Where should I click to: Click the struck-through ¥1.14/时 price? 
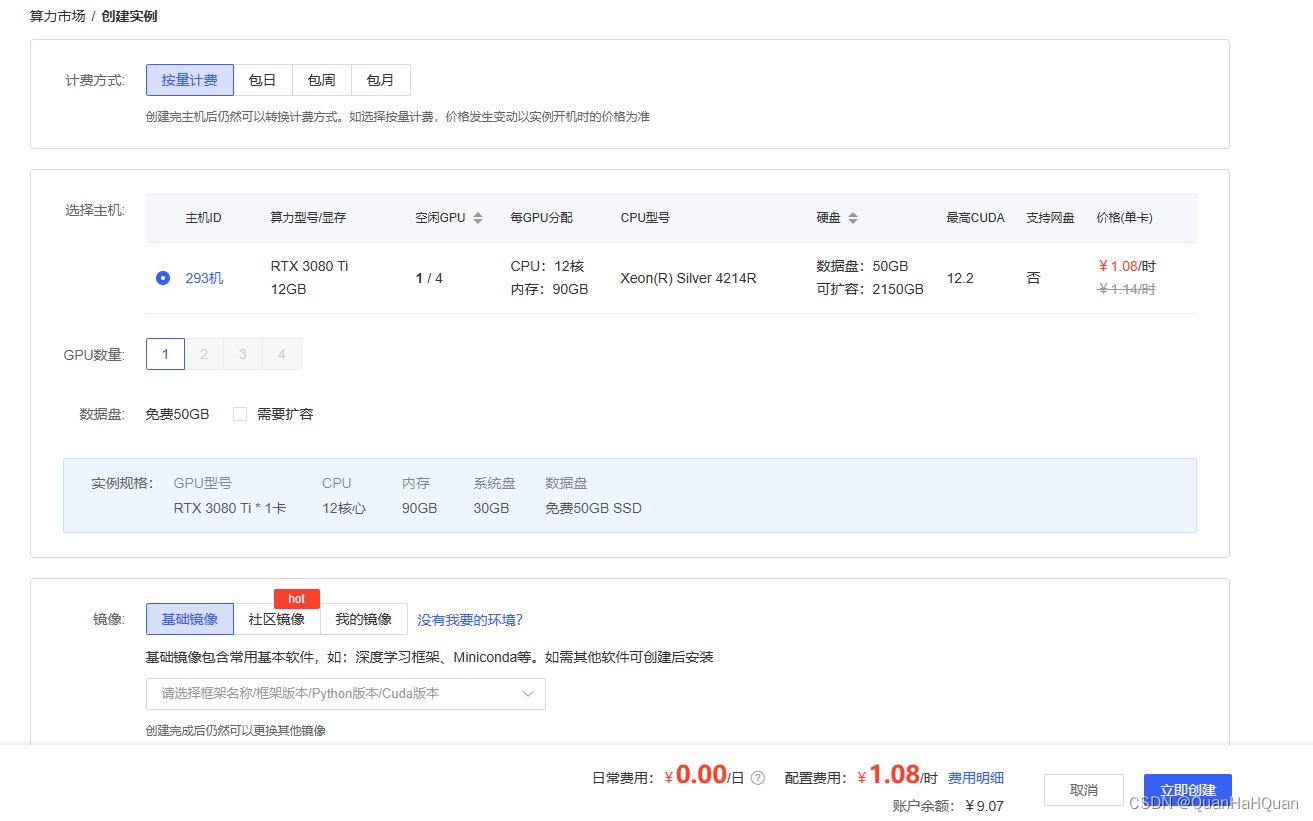click(1126, 289)
